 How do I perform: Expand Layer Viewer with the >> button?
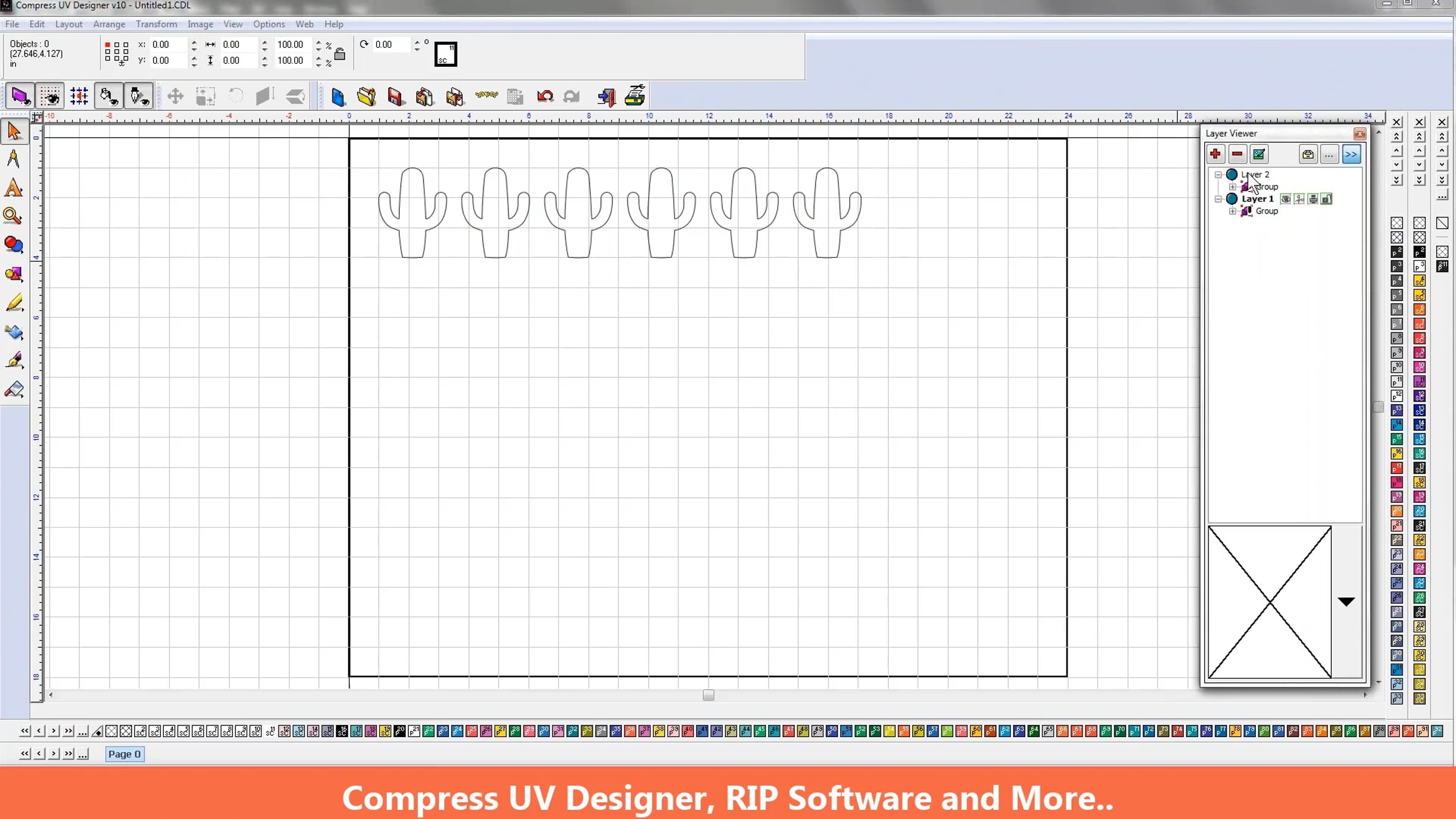(x=1351, y=154)
